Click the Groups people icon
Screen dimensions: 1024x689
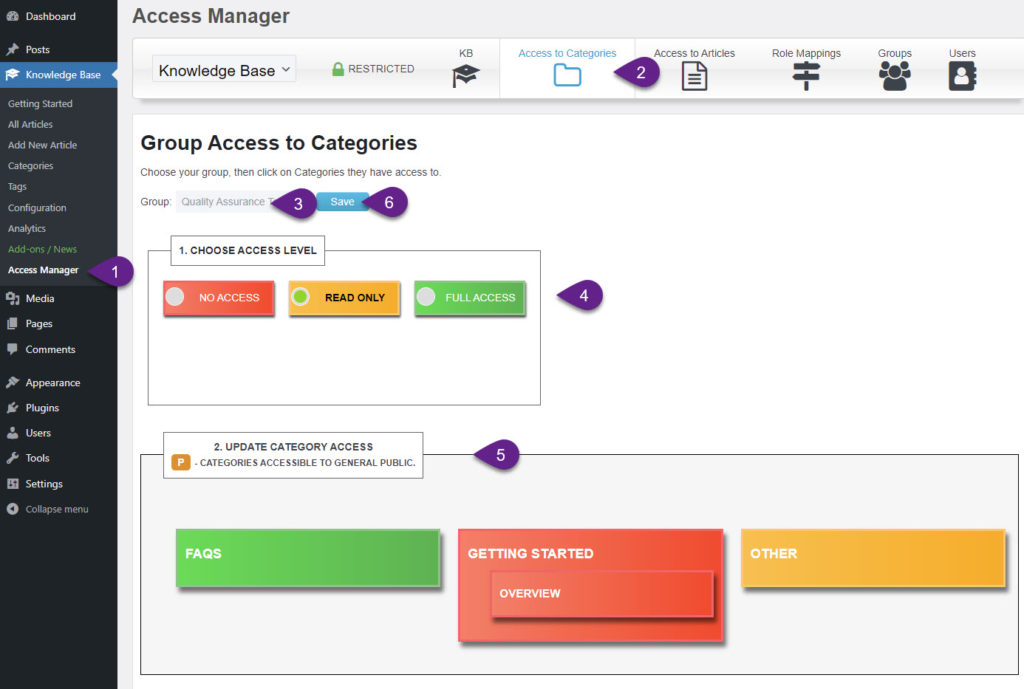coord(894,76)
